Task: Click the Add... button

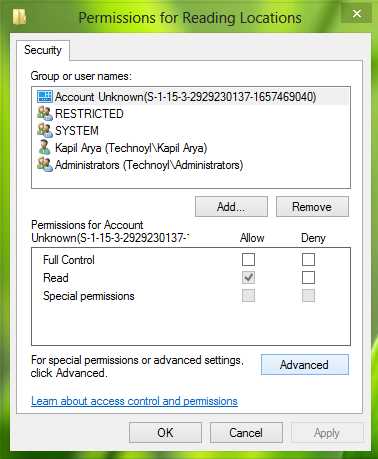Action: click(x=231, y=207)
